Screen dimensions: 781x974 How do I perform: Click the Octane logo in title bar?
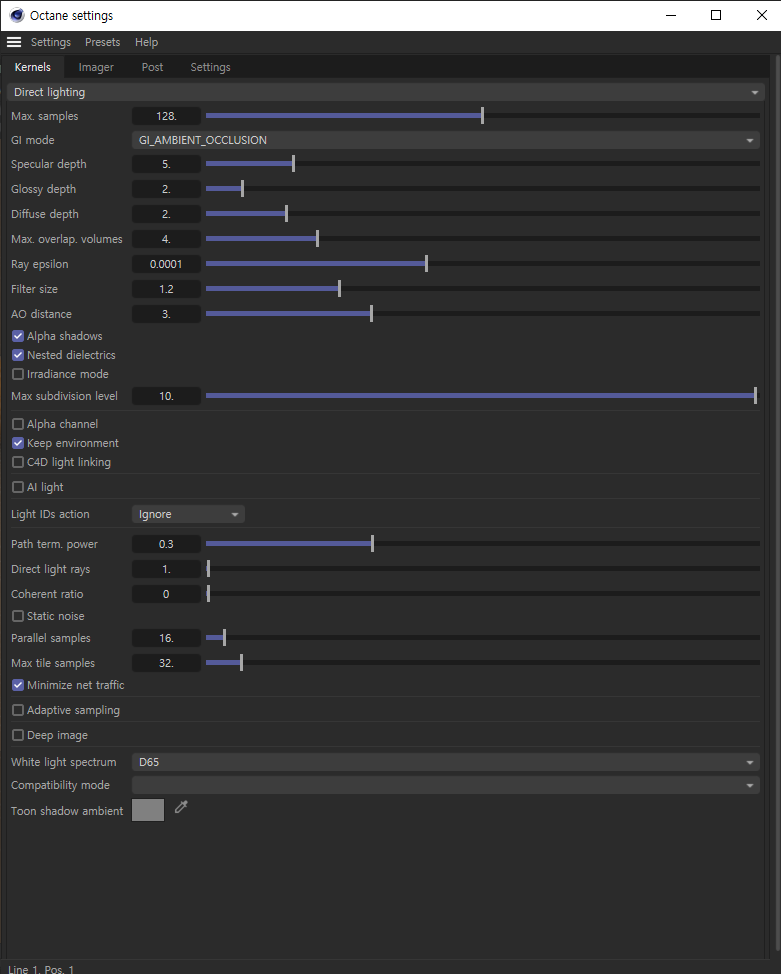(x=17, y=15)
